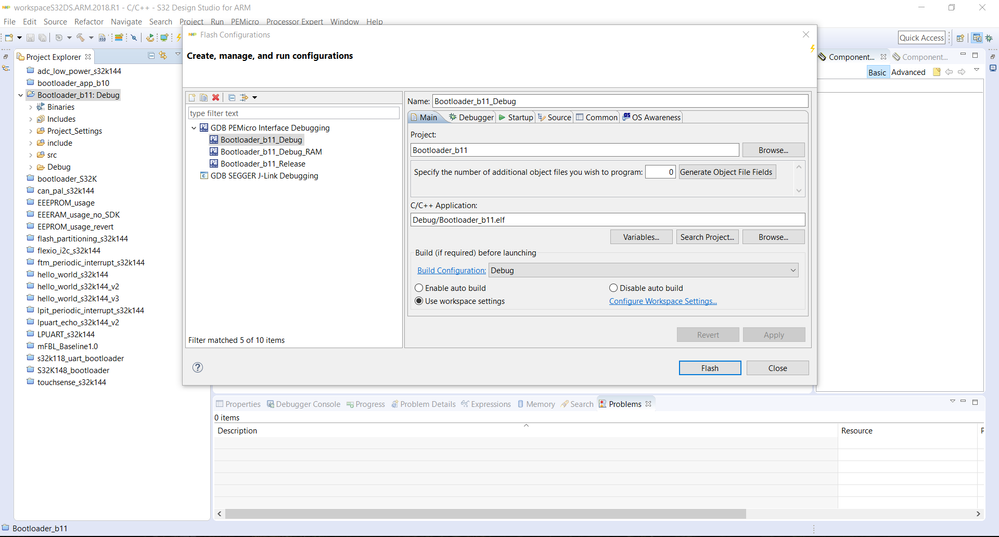Select Use workspace settings radio button
Viewport: 999px width, 537px height.
(419, 301)
